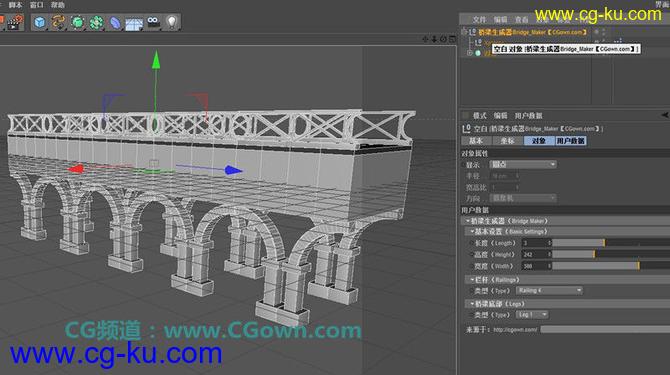The width and height of the screenshot is (670, 375).
Task: Collapse the Basic Settings group
Action: point(472,231)
